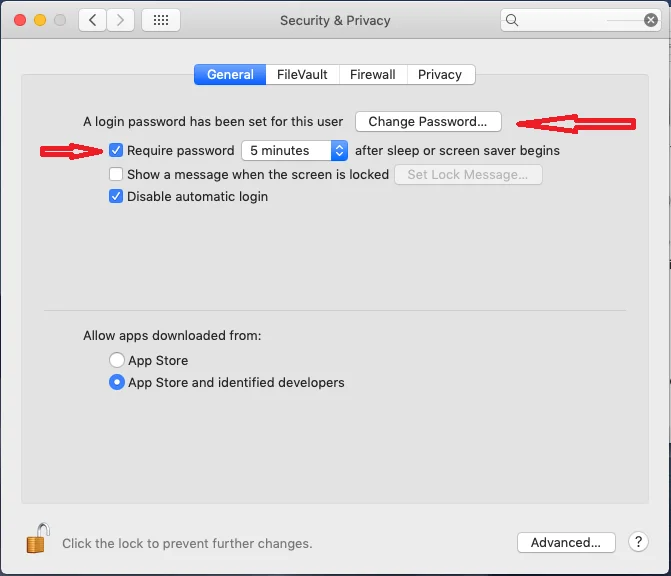Select the App Store radio option
The width and height of the screenshot is (671, 576).
point(117,361)
